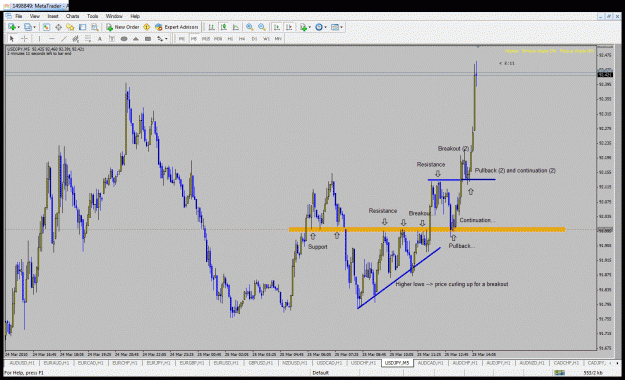Toggle Chart Shift from right border
Image resolution: width=625 pixels, height=380 pixels.
coord(289,27)
